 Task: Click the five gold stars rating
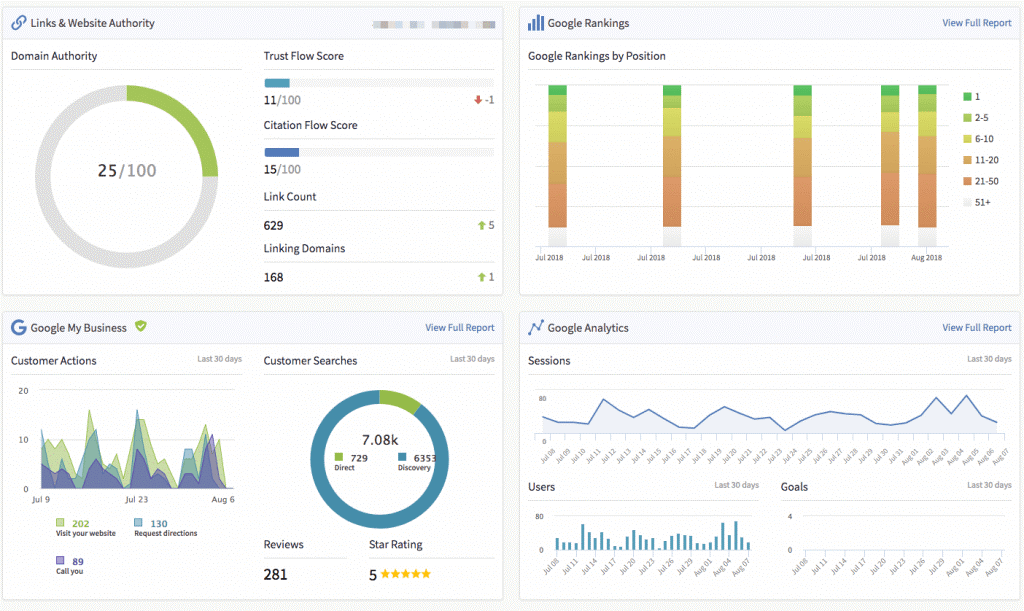(406, 574)
